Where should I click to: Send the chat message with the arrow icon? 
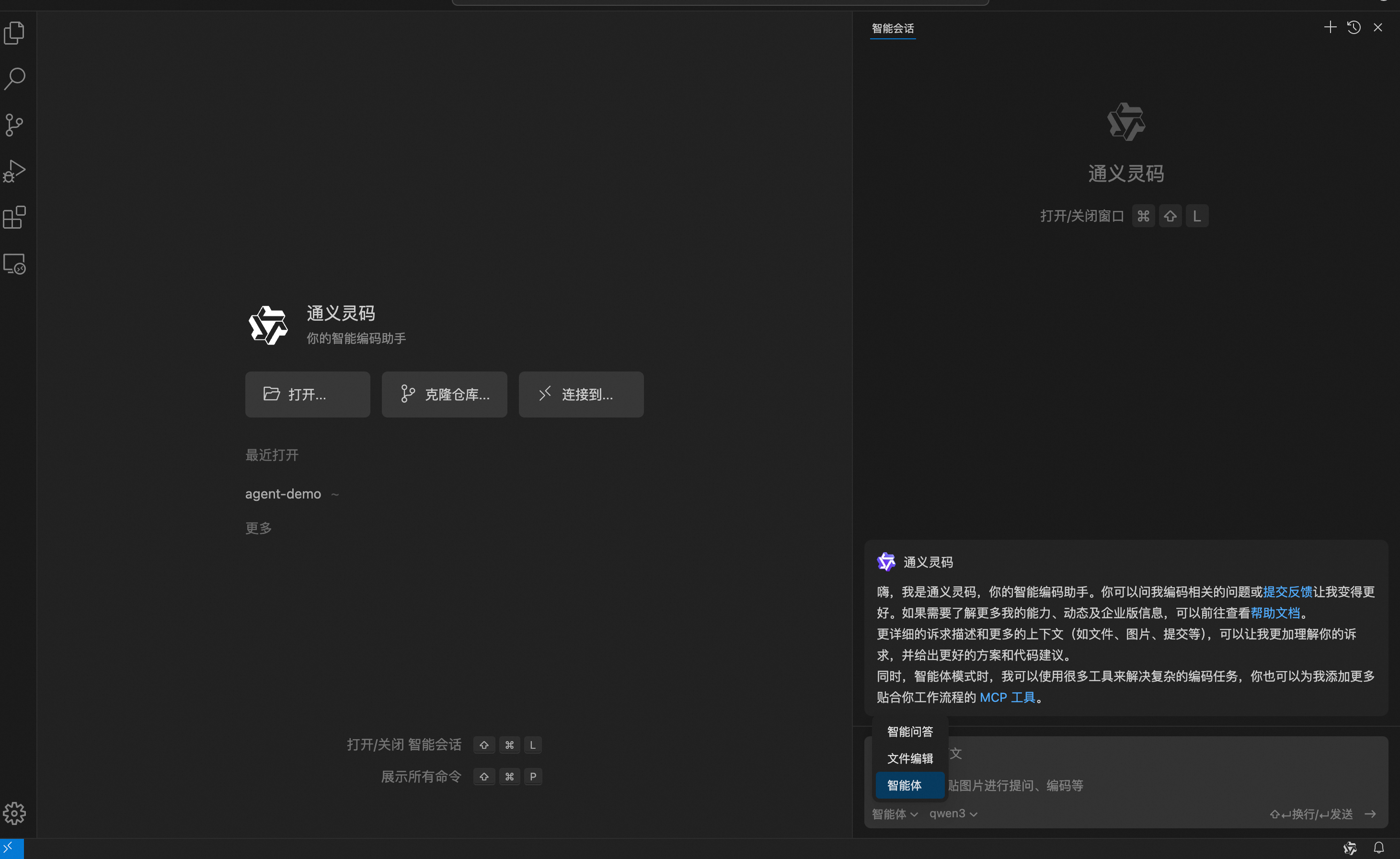[x=1370, y=813]
